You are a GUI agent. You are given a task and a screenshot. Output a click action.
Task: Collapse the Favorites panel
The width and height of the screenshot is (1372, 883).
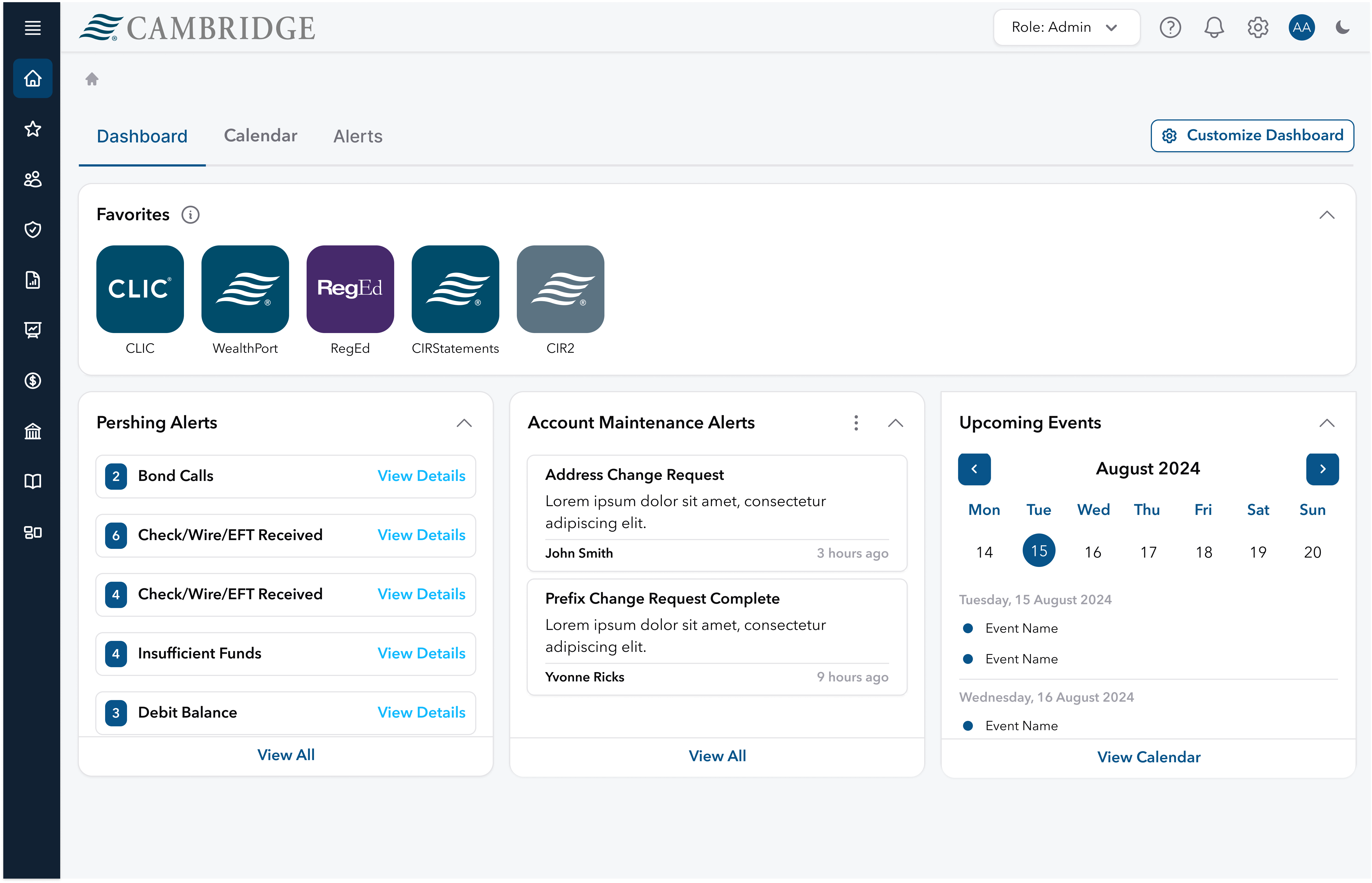[x=1326, y=215]
